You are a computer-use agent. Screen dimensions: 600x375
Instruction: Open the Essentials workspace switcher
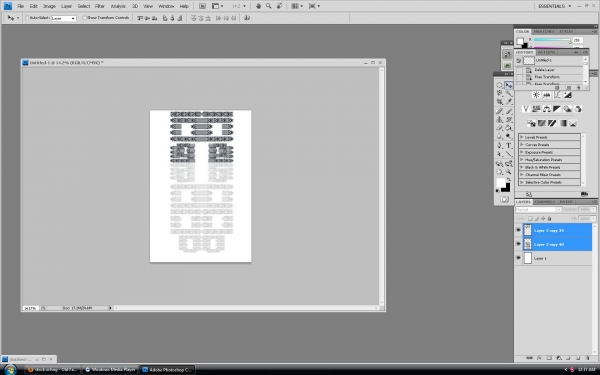coord(555,6)
